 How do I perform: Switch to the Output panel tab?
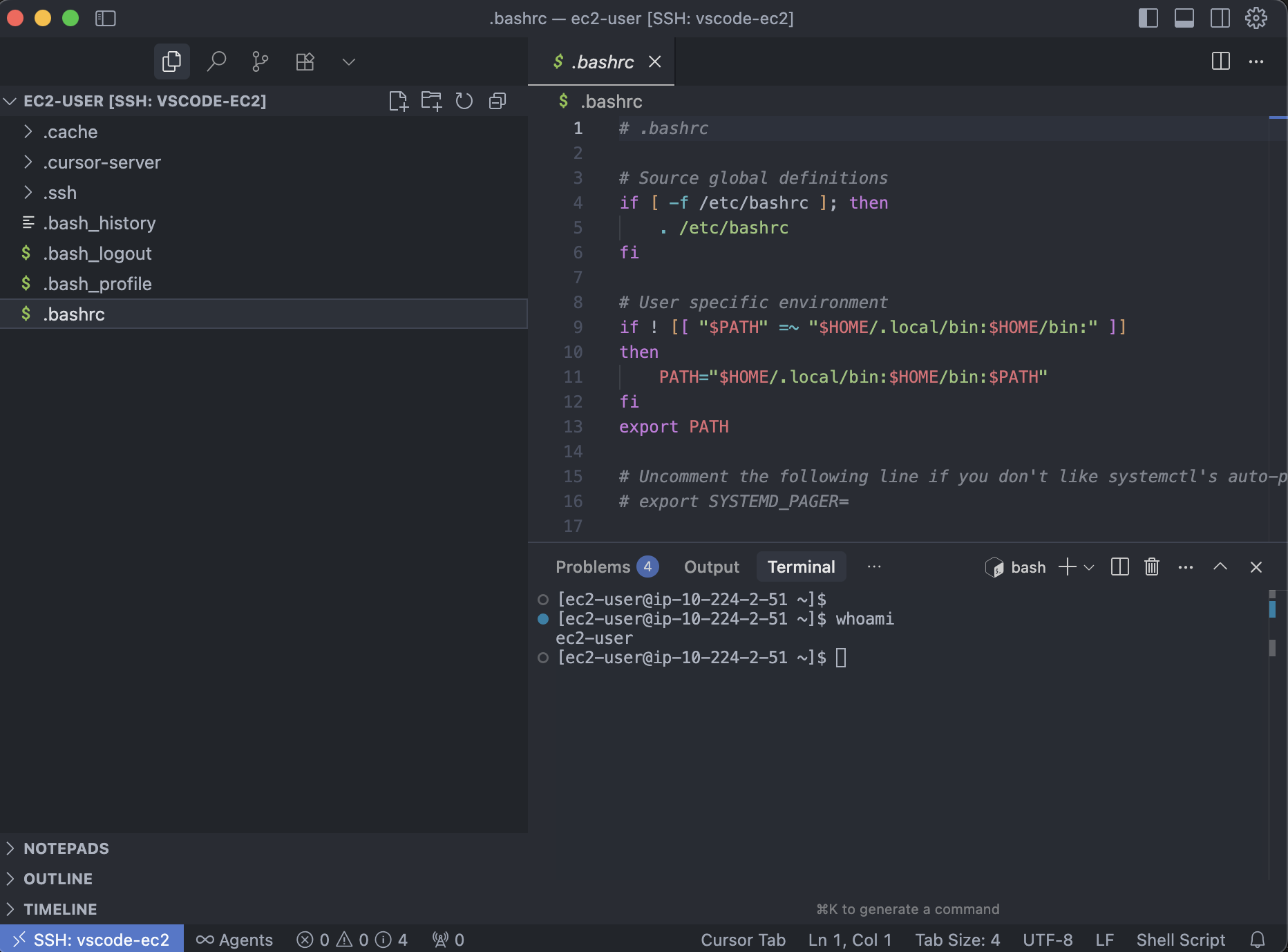711,567
